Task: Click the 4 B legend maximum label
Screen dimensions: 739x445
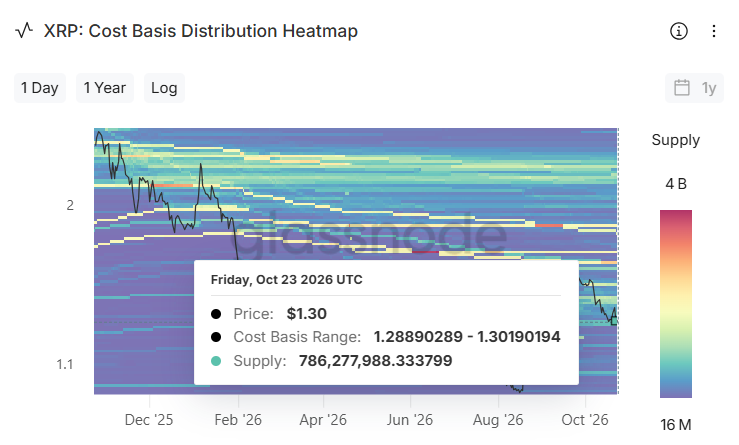Action: tap(676, 184)
